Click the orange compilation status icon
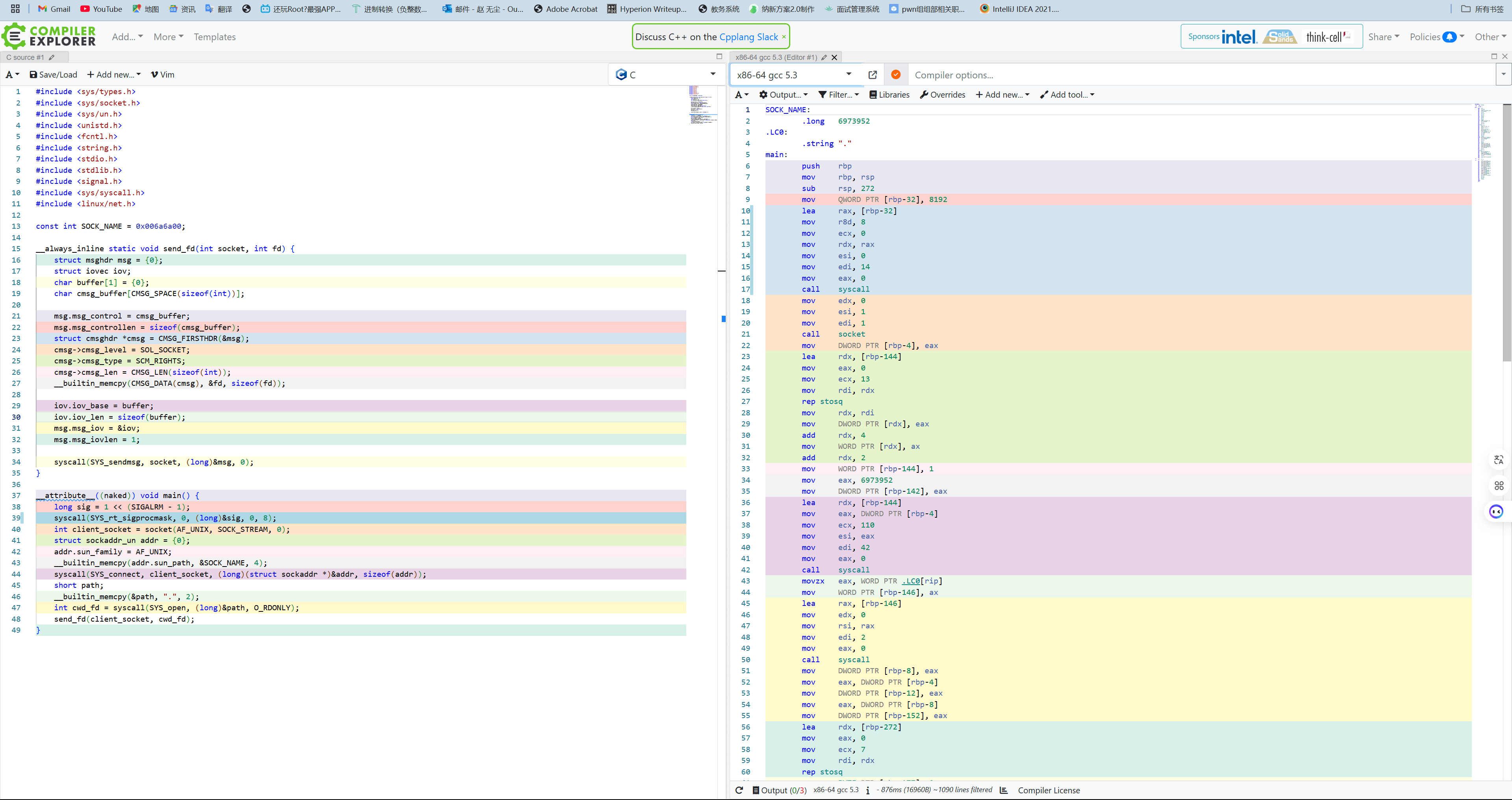 pyautogui.click(x=896, y=74)
